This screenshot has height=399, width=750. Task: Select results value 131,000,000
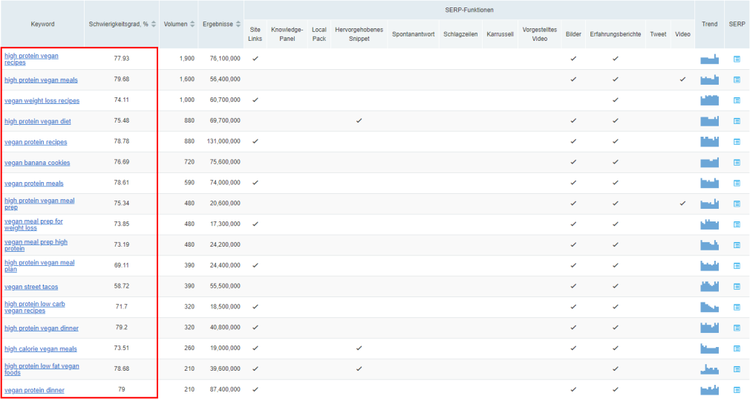(224, 141)
